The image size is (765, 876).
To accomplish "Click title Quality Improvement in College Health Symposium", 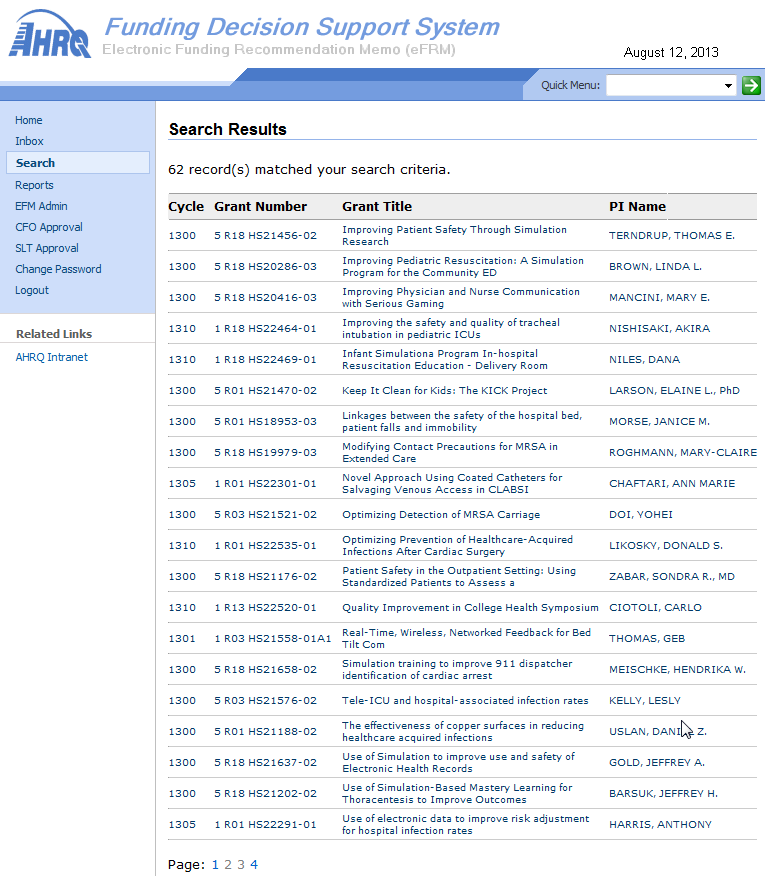I will pos(470,608).
